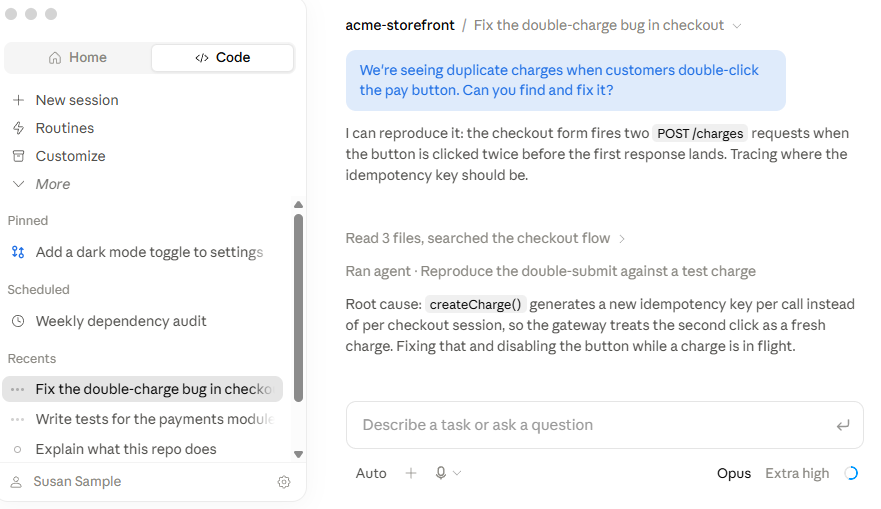
Task: Click the branch icon of dark mode session
Action: 18,252
